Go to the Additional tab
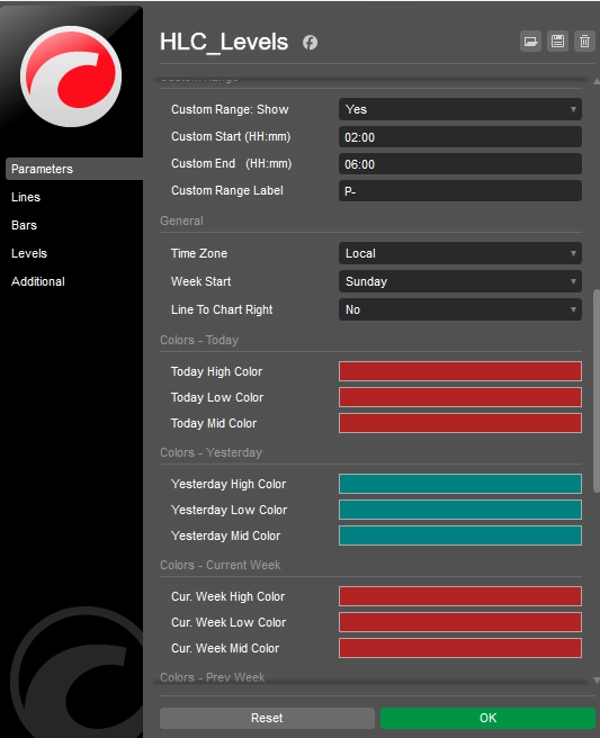This screenshot has width=600, height=738. click(38, 281)
